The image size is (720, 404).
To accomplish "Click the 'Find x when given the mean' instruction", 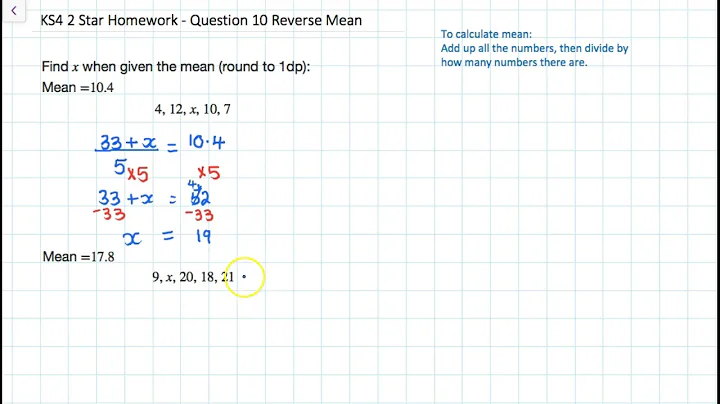I will (176, 67).
